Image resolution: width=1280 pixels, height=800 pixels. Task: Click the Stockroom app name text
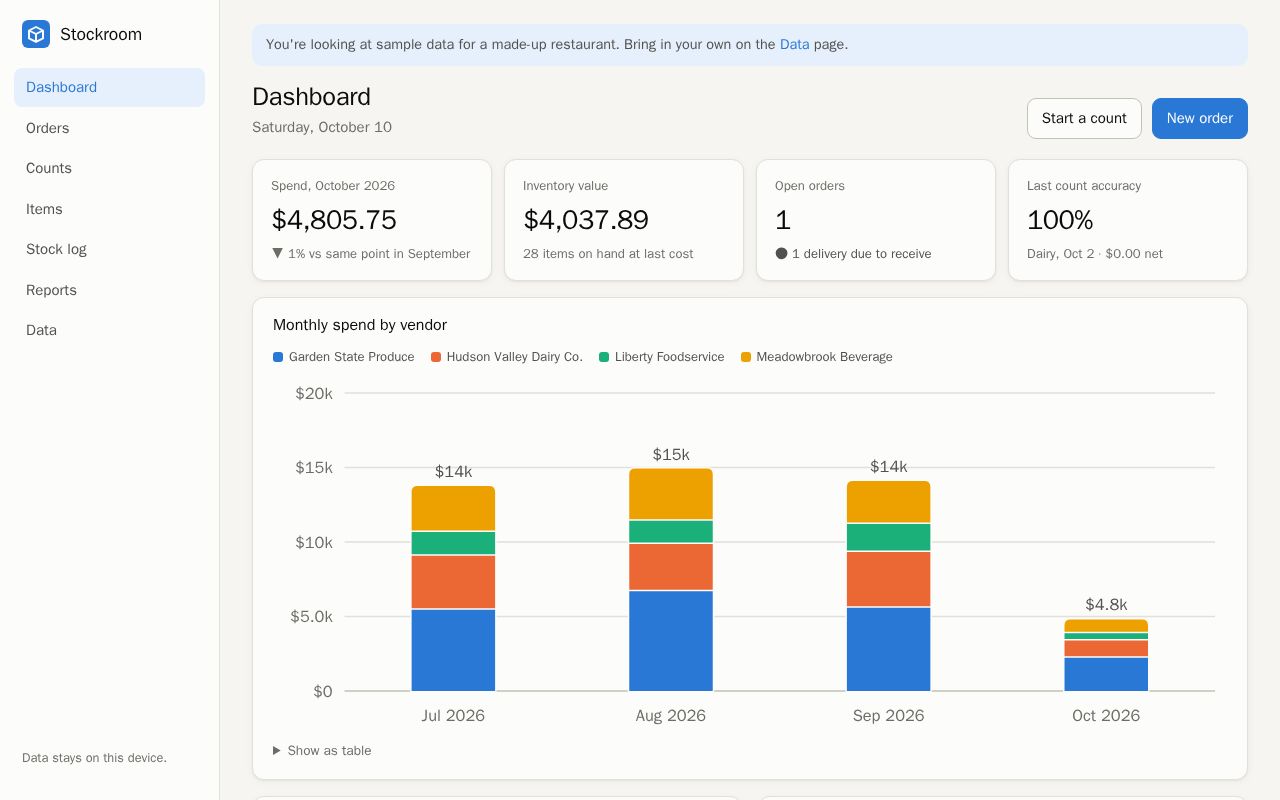101,34
